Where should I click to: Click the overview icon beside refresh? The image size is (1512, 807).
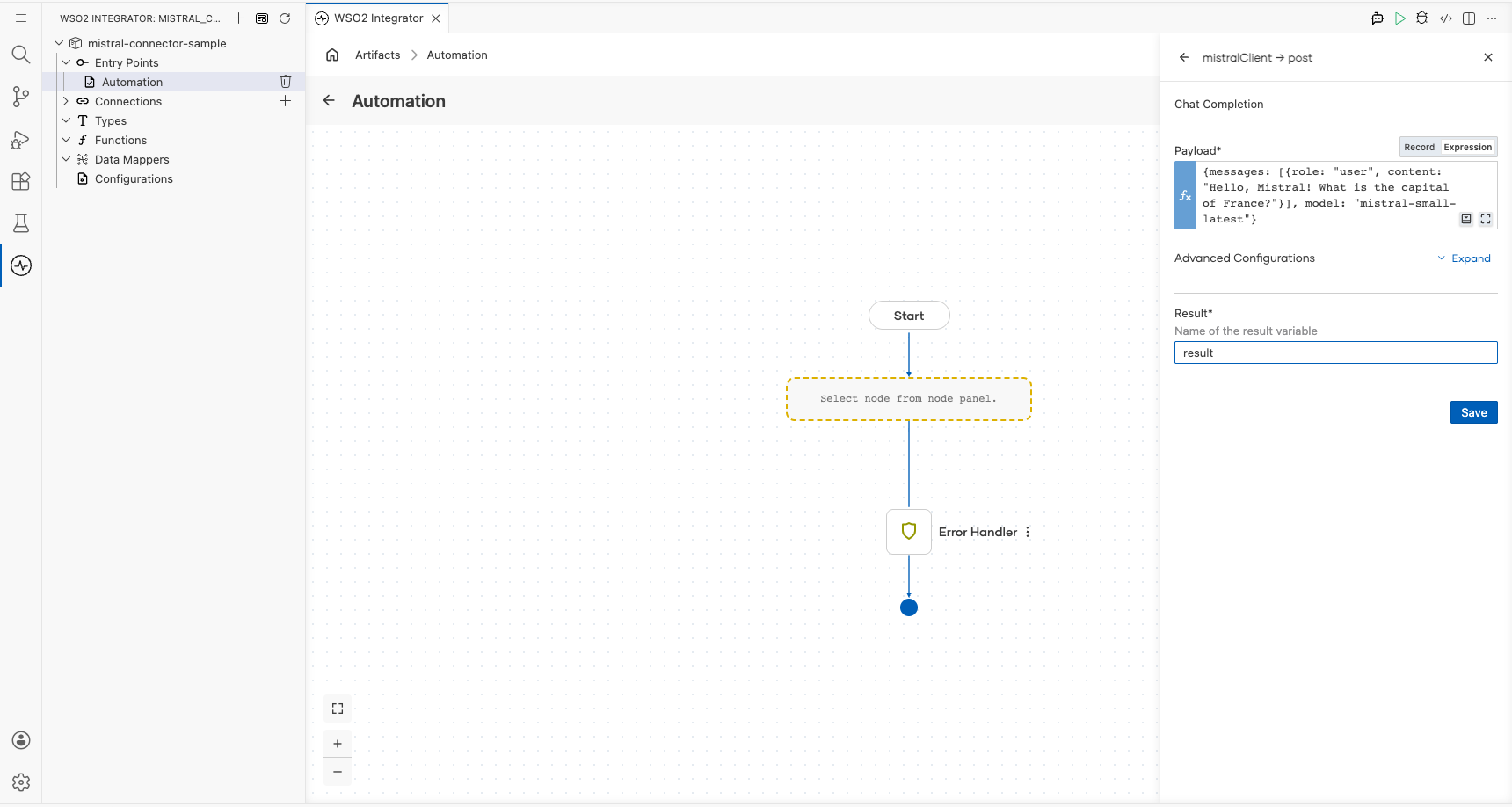(262, 18)
